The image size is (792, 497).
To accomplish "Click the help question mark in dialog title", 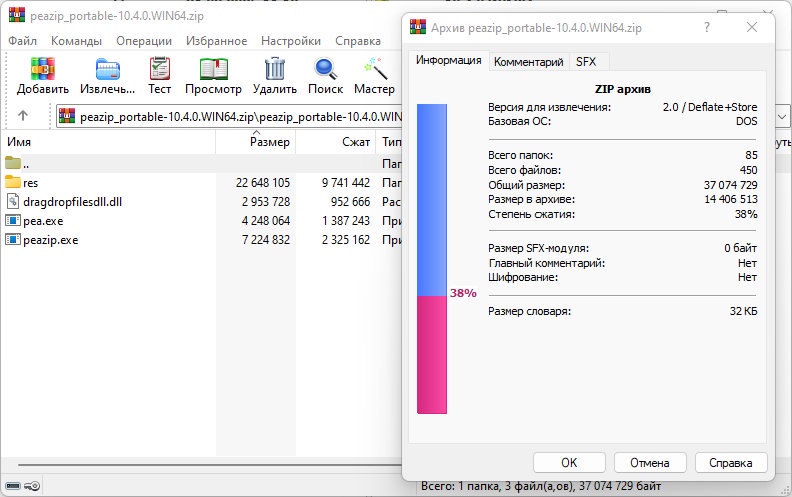I will (707, 27).
